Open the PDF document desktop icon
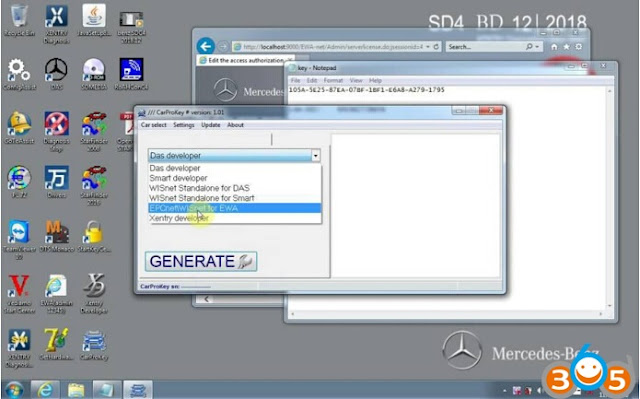640x399 pixels. pyautogui.click(x=126, y=131)
